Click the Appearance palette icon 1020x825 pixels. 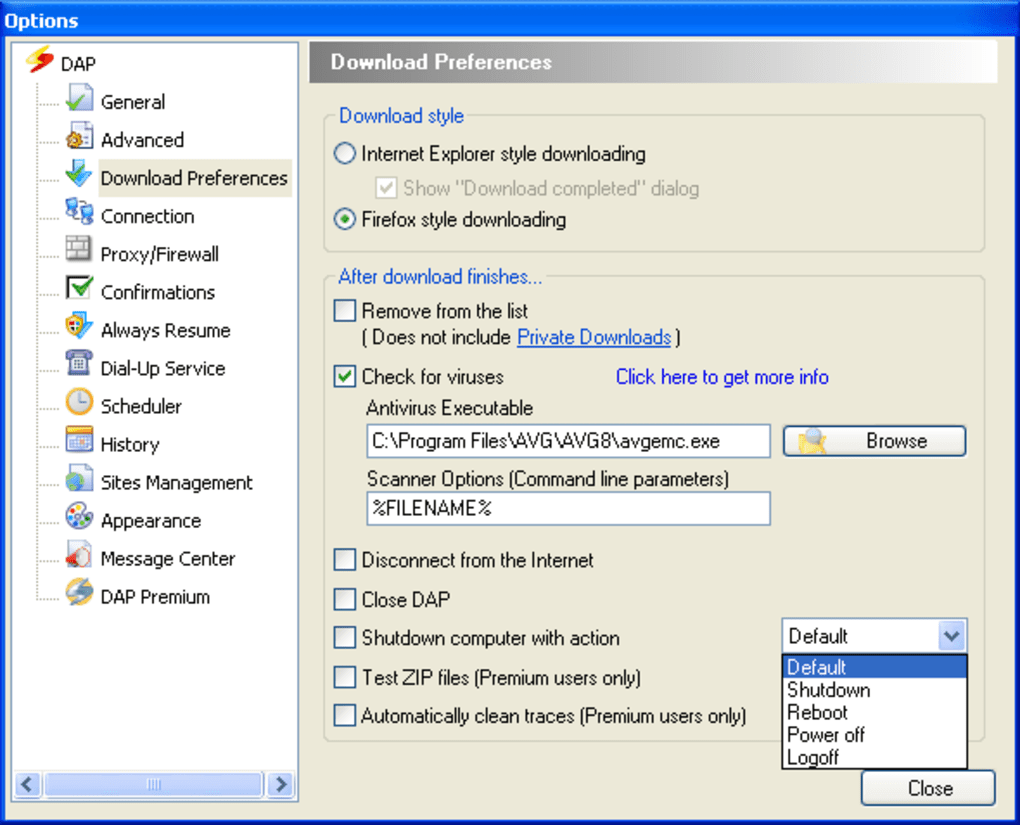[79, 519]
